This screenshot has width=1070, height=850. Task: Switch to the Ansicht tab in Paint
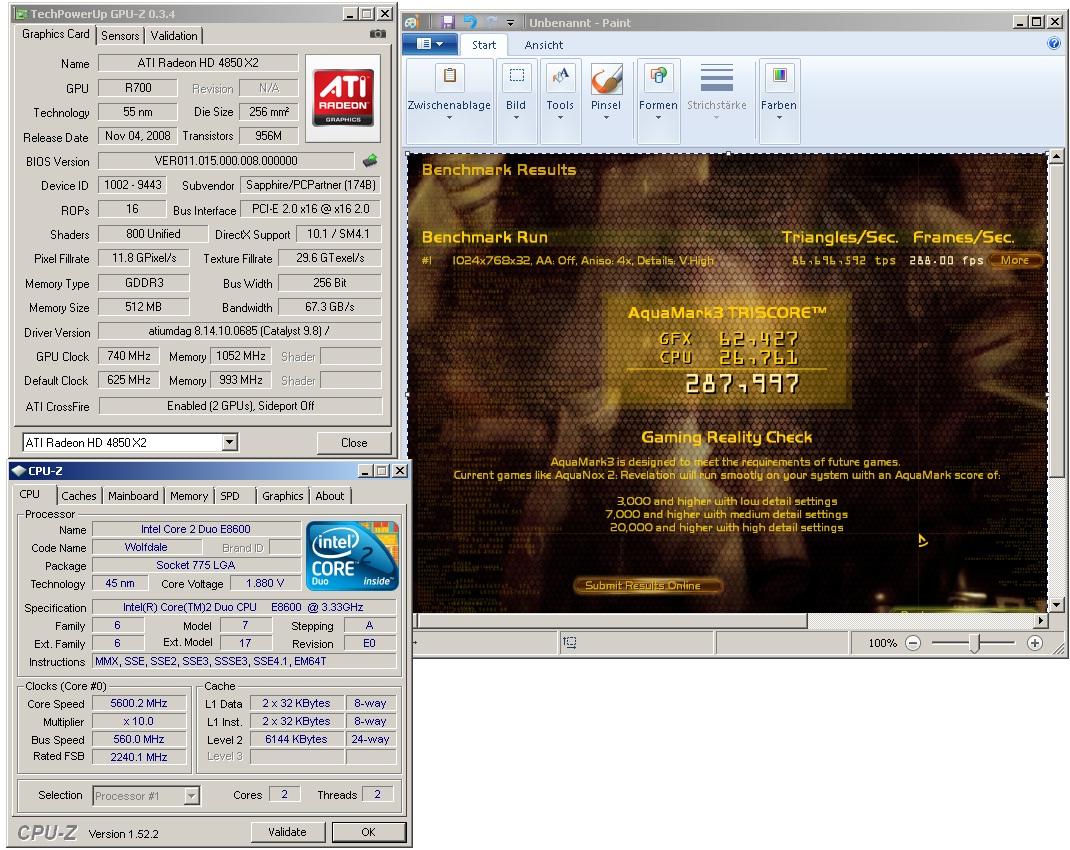click(544, 45)
